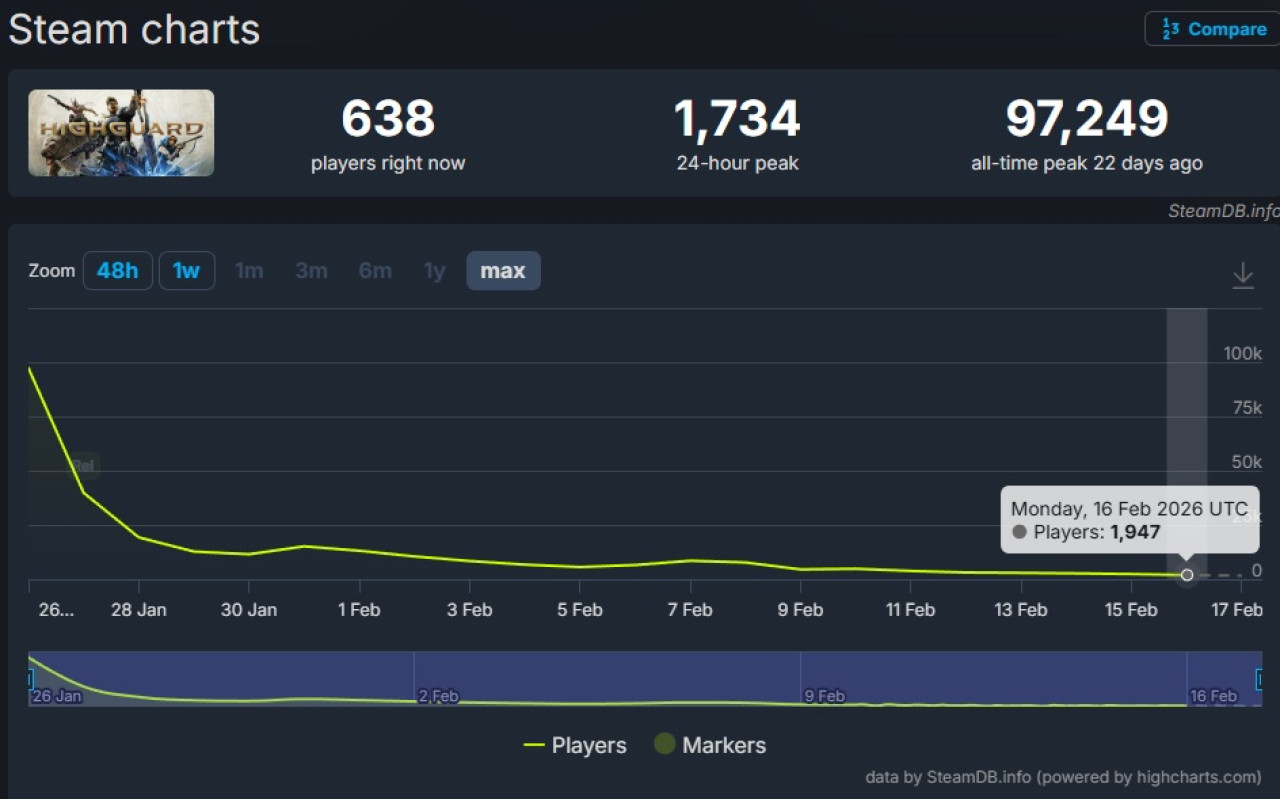Select the Highguard game banner image
Screen dimensions: 1280x799
pos(120,132)
